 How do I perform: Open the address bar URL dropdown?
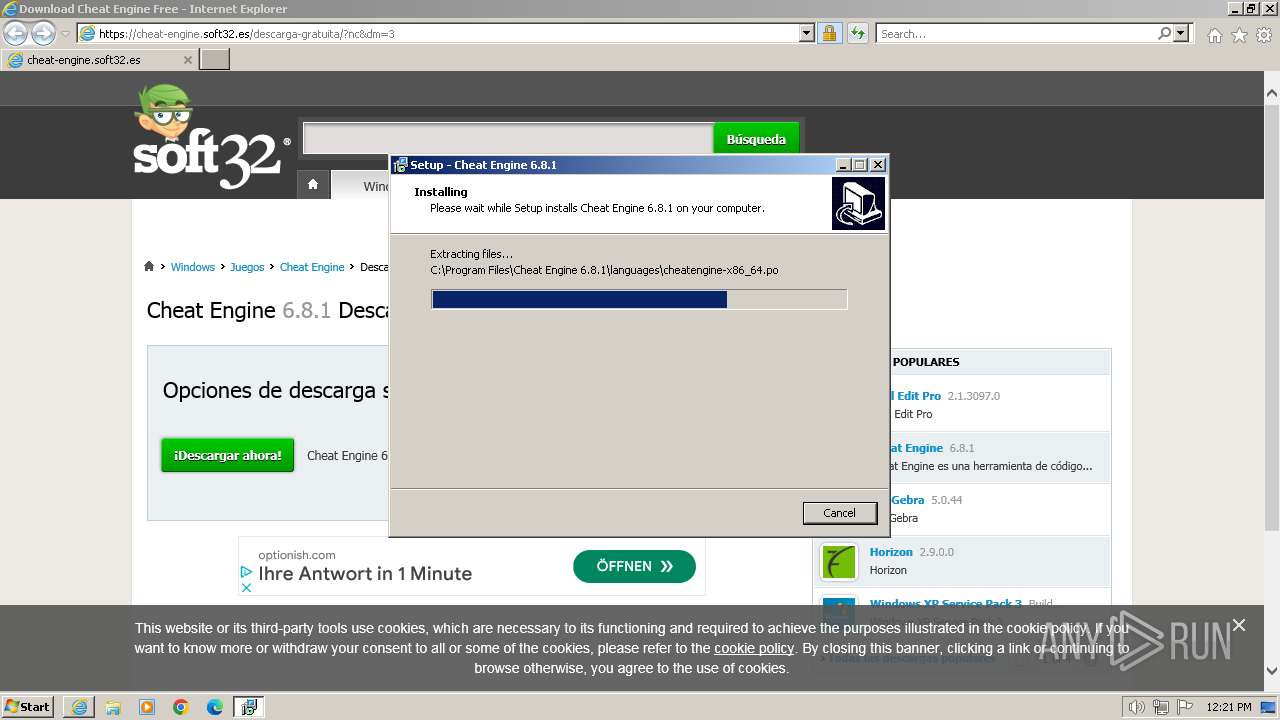807,33
